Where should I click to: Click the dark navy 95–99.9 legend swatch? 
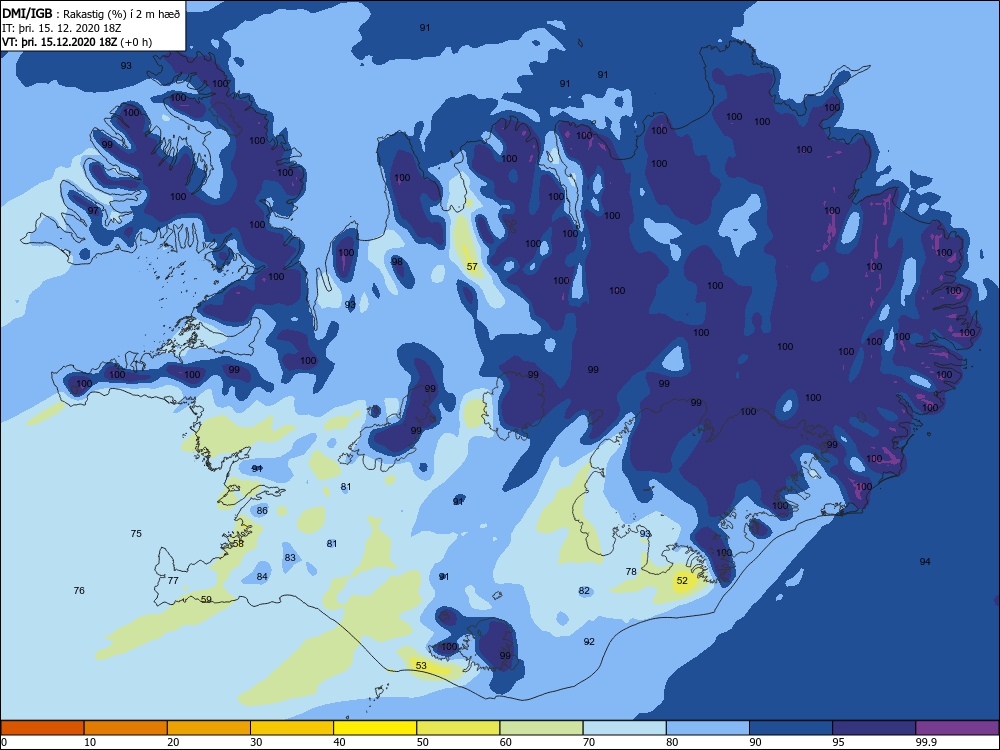click(874, 728)
